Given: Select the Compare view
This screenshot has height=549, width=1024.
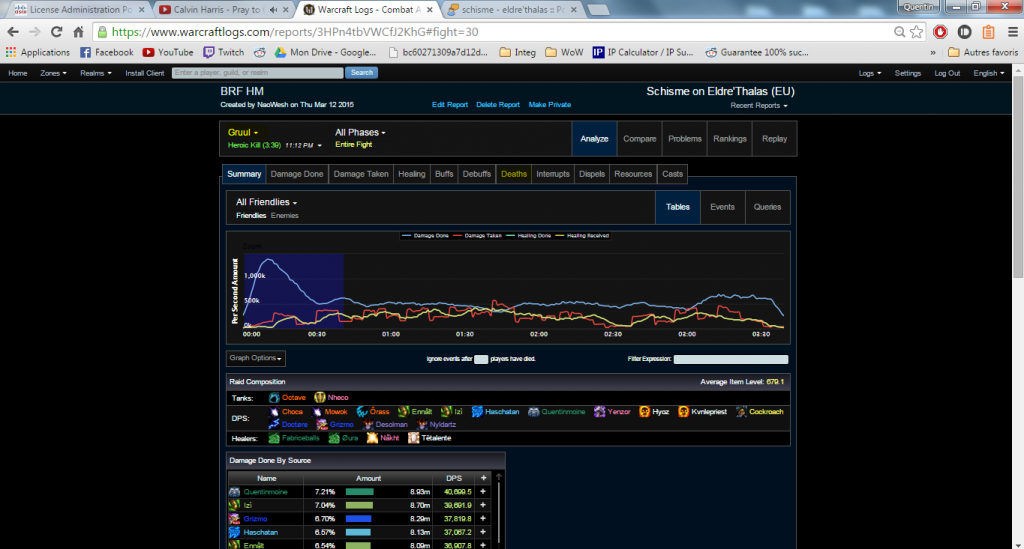Looking at the screenshot, I should pyautogui.click(x=639, y=138).
